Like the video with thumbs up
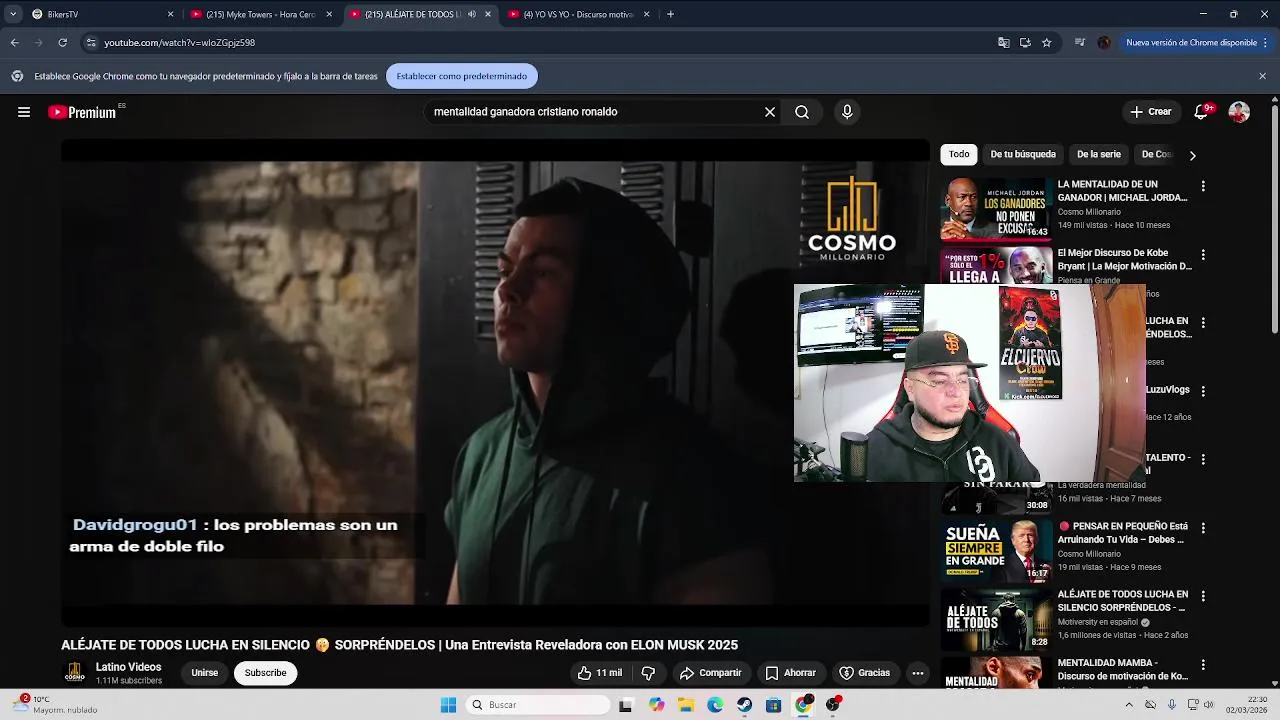Screen dimensions: 1280x720 pyautogui.click(x=600, y=673)
